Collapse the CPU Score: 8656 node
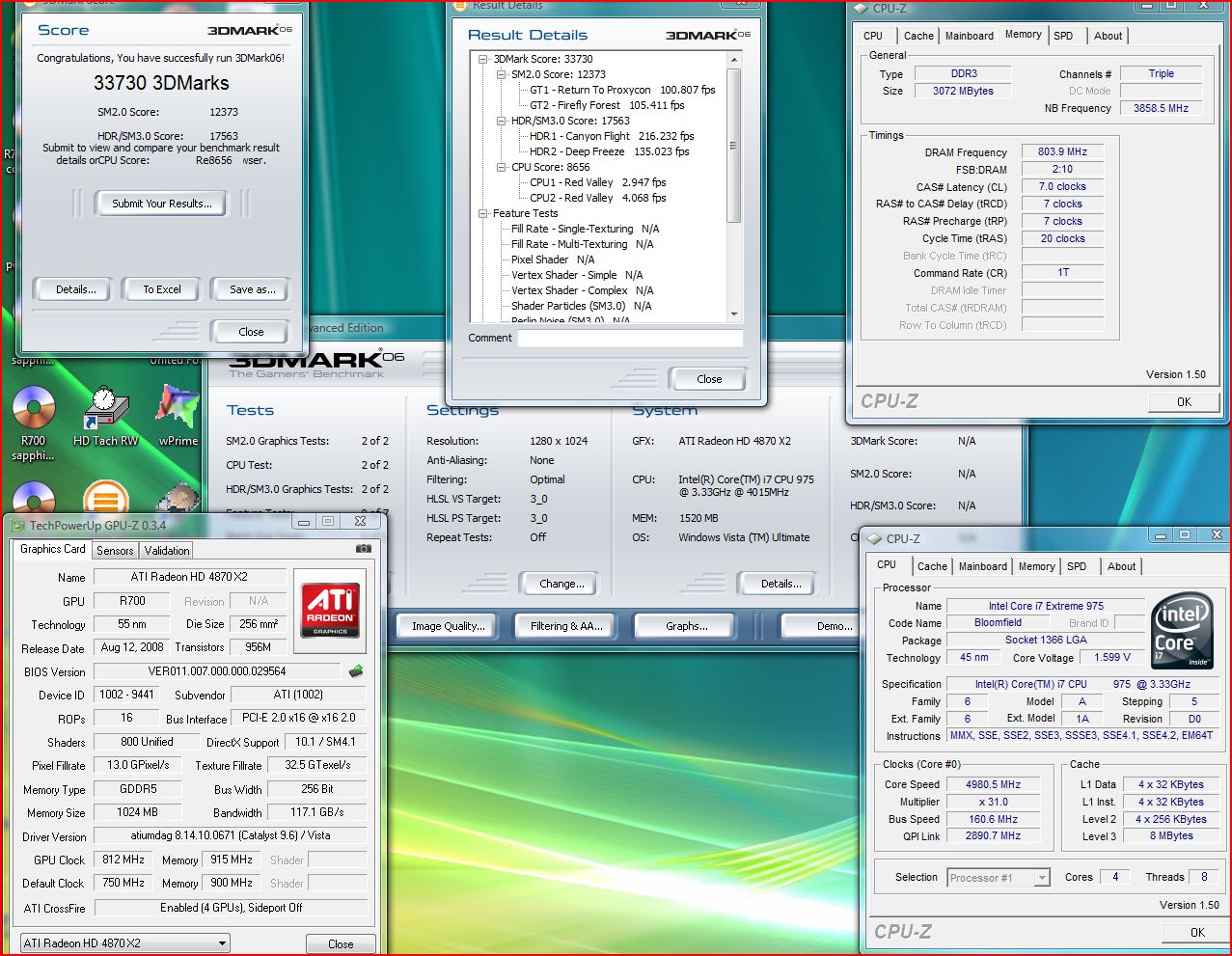The height and width of the screenshot is (956, 1232). pyautogui.click(x=502, y=167)
